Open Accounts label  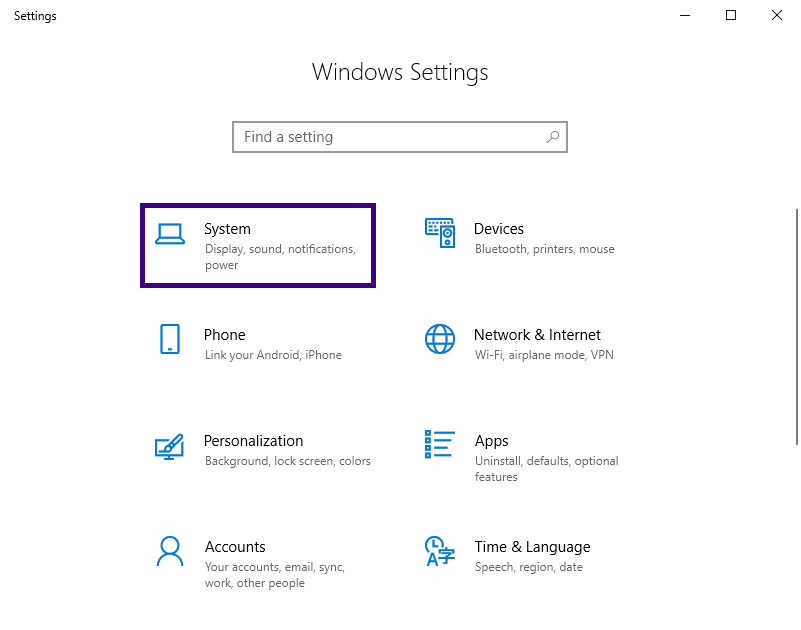pyautogui.click(x=235, y=547)
